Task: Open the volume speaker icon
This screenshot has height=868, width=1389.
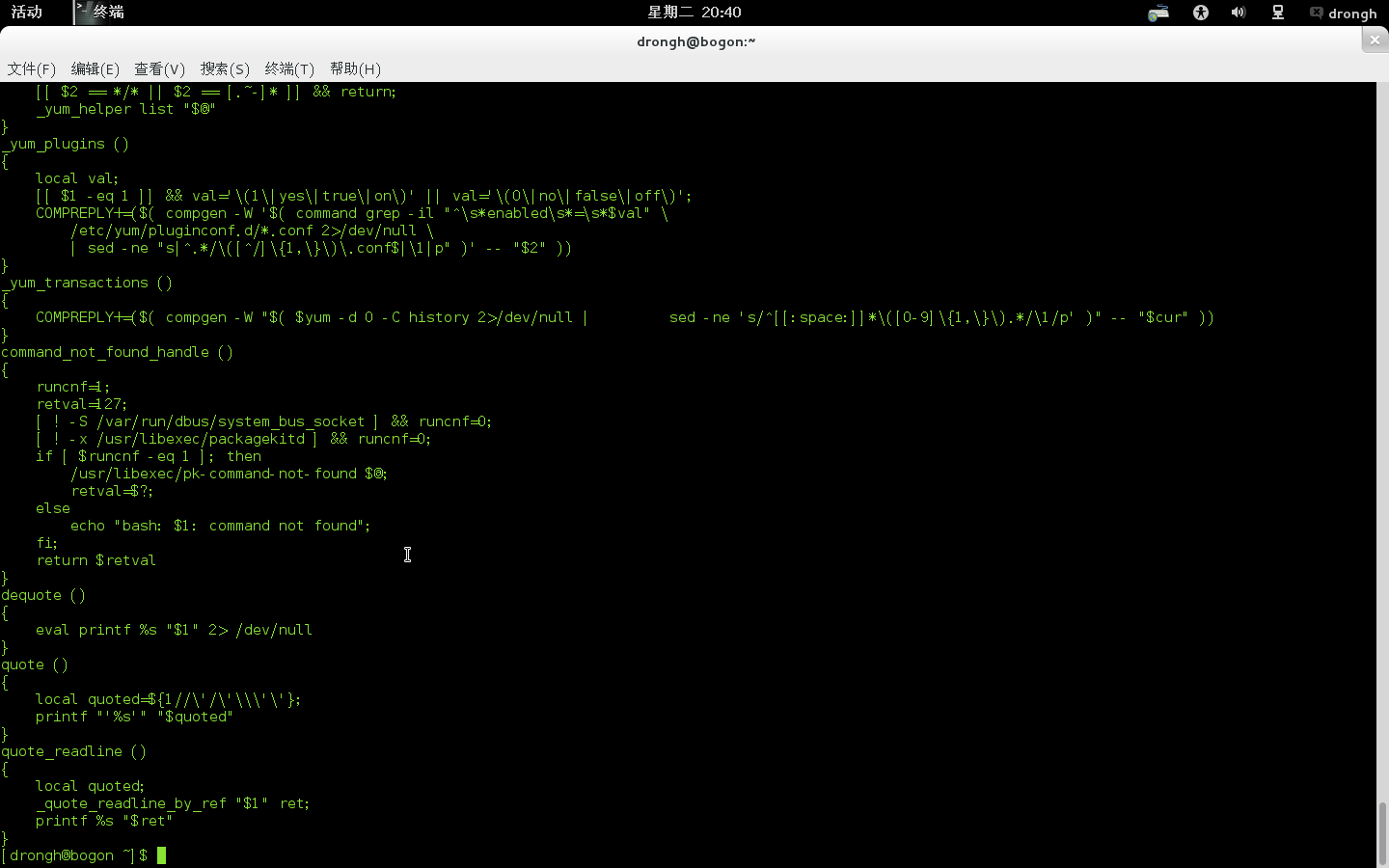Action: click(x=1239, y=13)
